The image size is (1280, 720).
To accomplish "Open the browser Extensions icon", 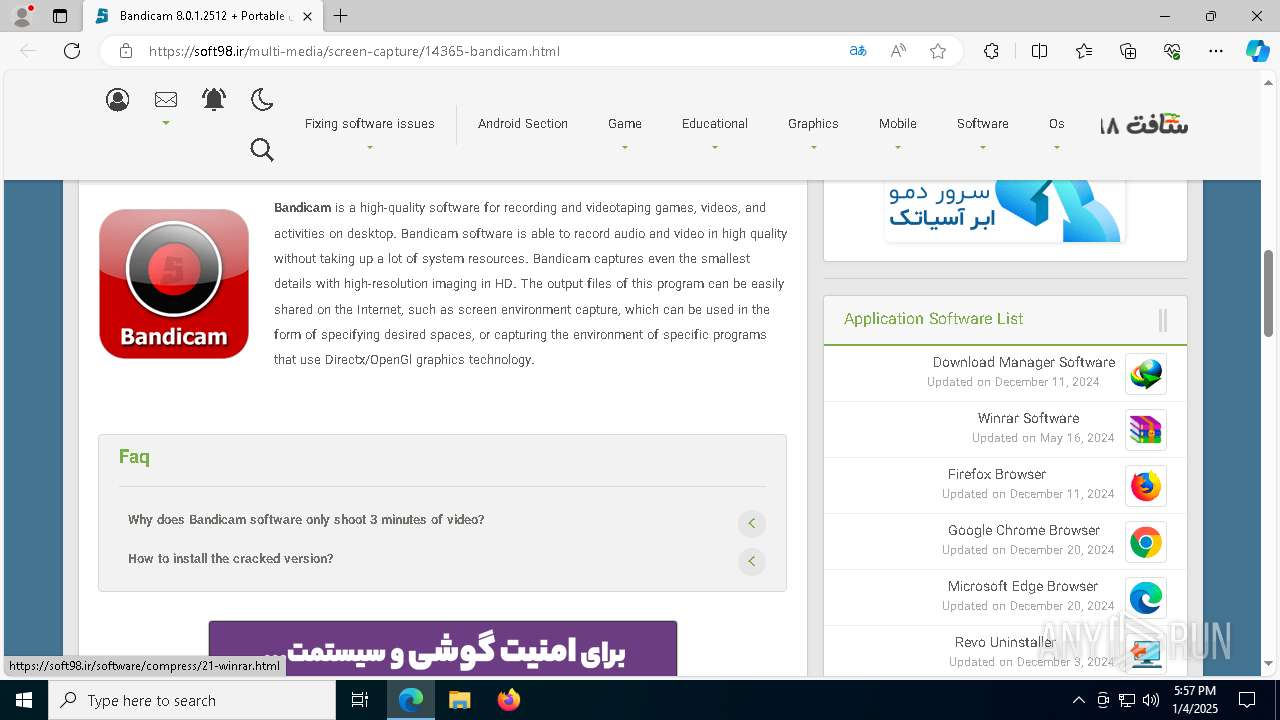I will pos(991,51).
